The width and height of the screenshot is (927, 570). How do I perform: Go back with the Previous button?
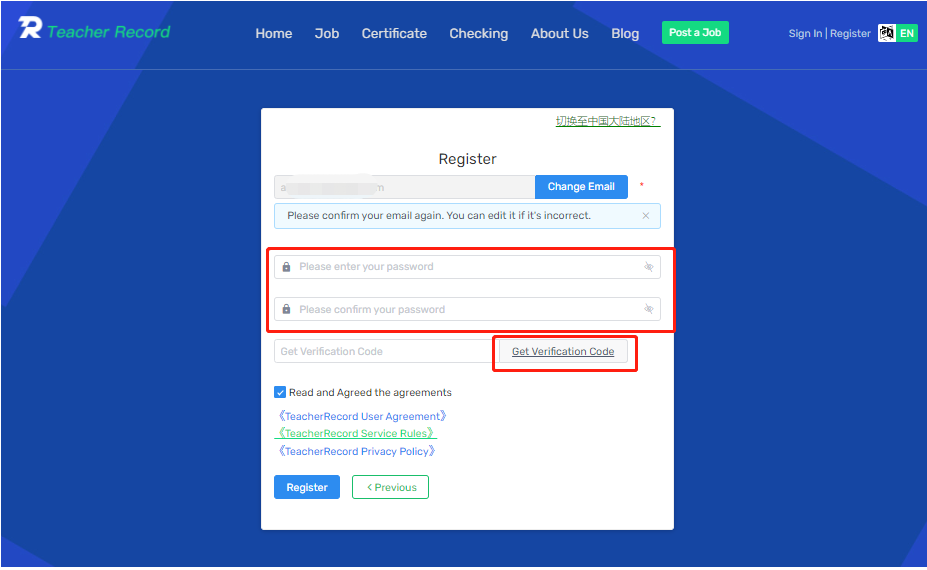click(390, 487)
